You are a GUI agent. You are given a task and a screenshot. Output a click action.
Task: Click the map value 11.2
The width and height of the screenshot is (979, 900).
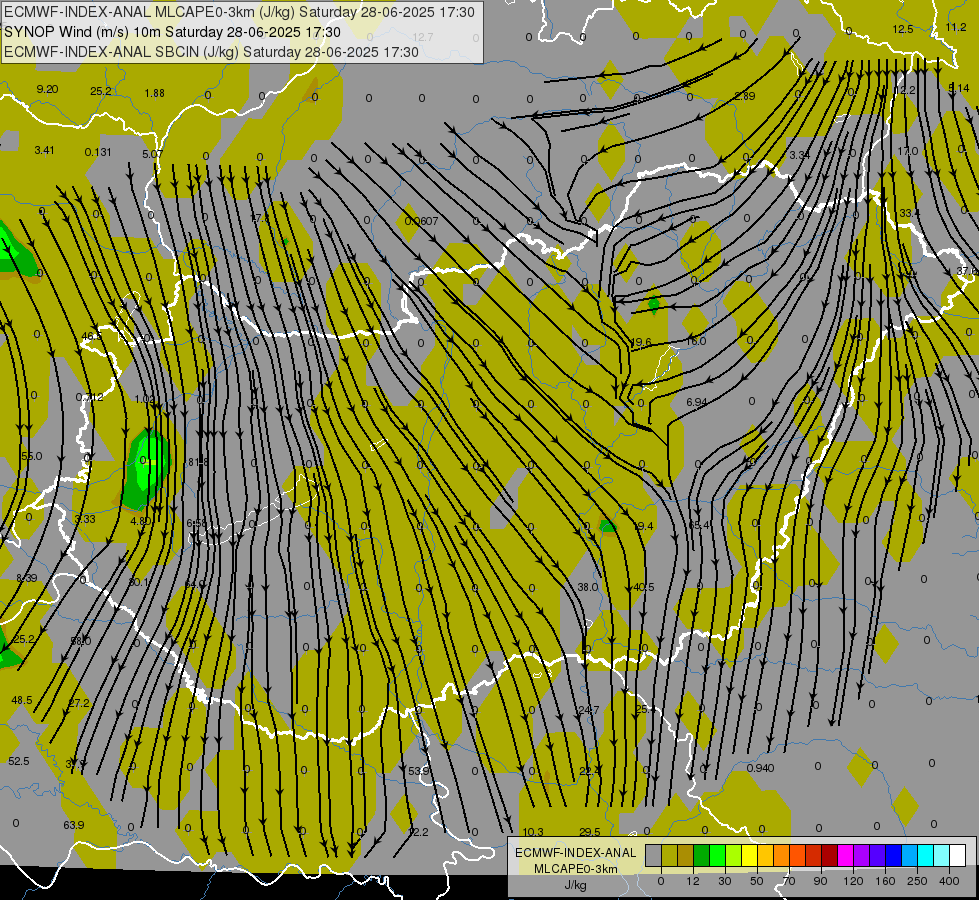pyautogui.click(x=956, y=27)
